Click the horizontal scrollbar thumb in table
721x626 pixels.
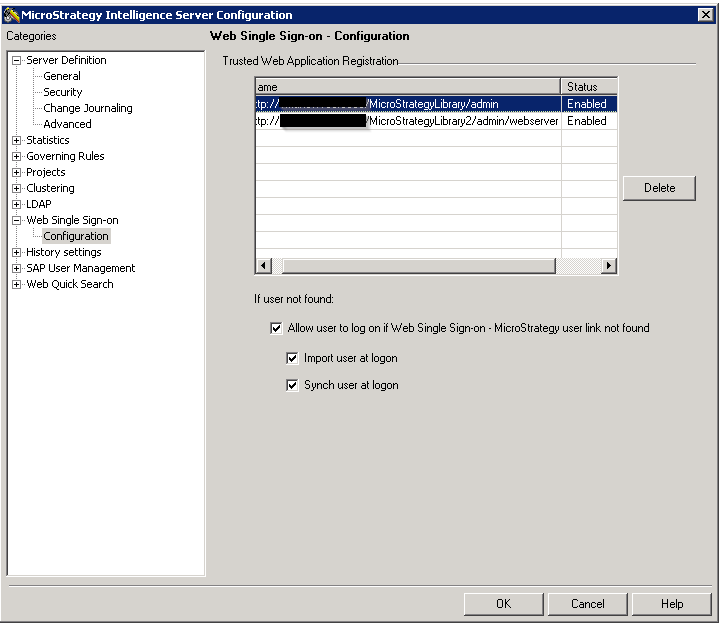(x=419, y=265)
